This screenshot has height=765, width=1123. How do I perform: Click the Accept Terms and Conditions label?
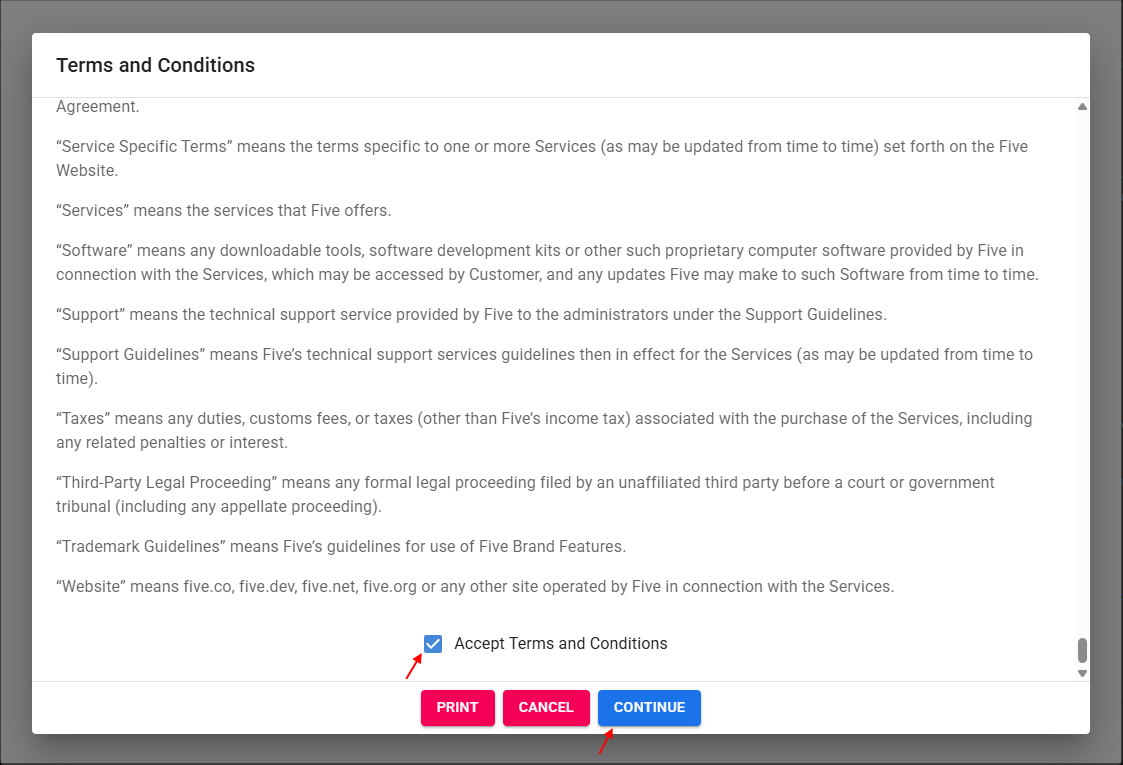tap(560, 643)
